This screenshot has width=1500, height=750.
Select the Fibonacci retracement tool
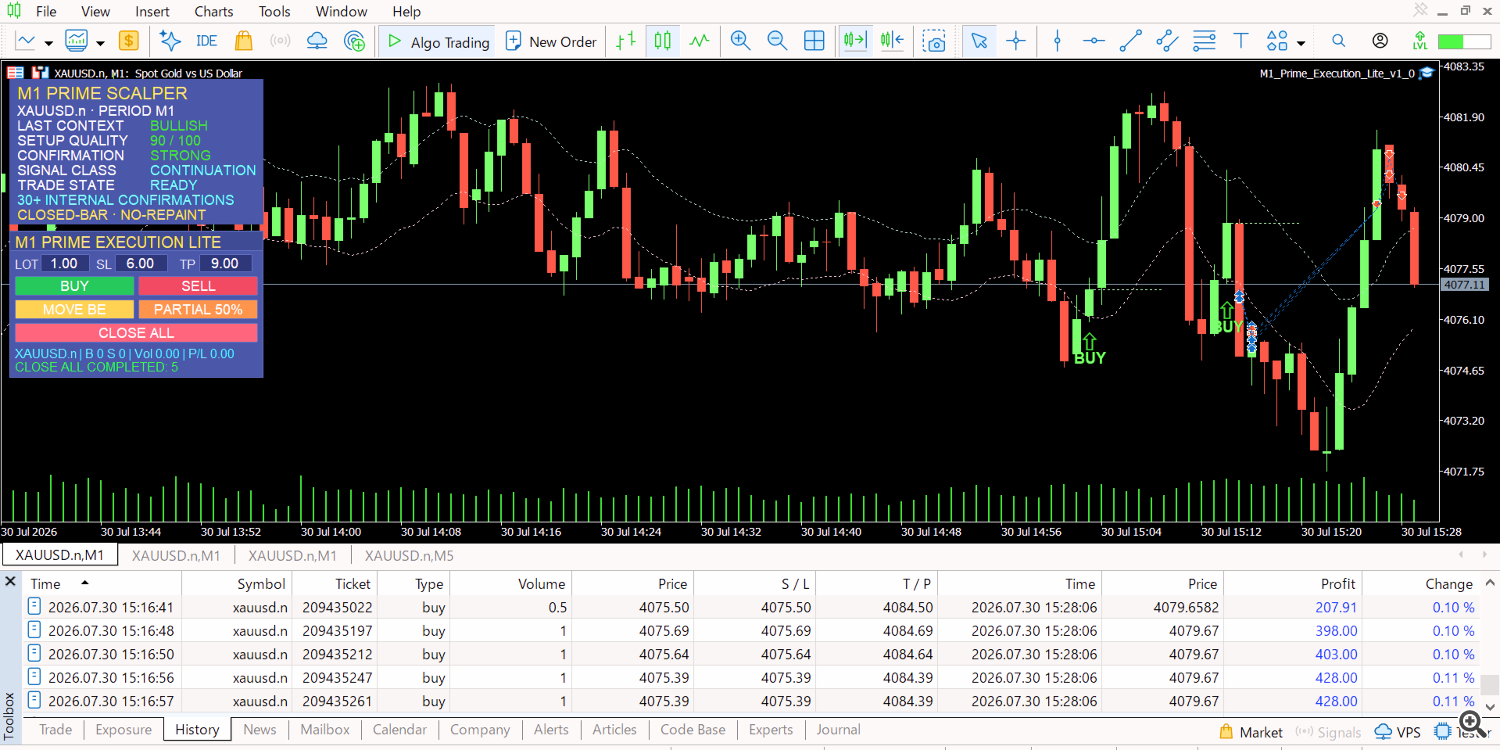click(1204, 41)
